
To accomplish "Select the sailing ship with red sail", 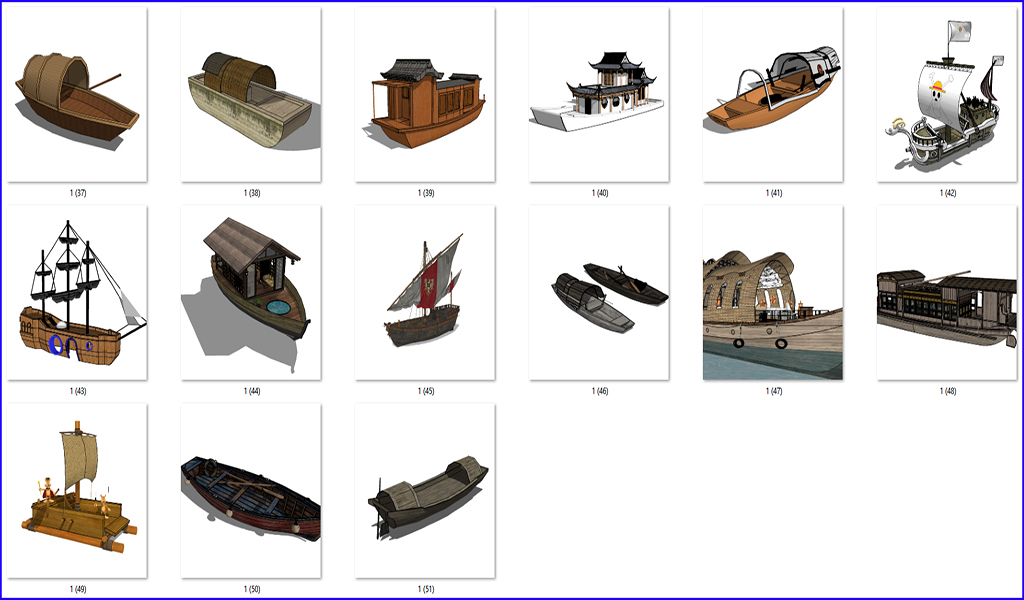I will tap(425, 293).
